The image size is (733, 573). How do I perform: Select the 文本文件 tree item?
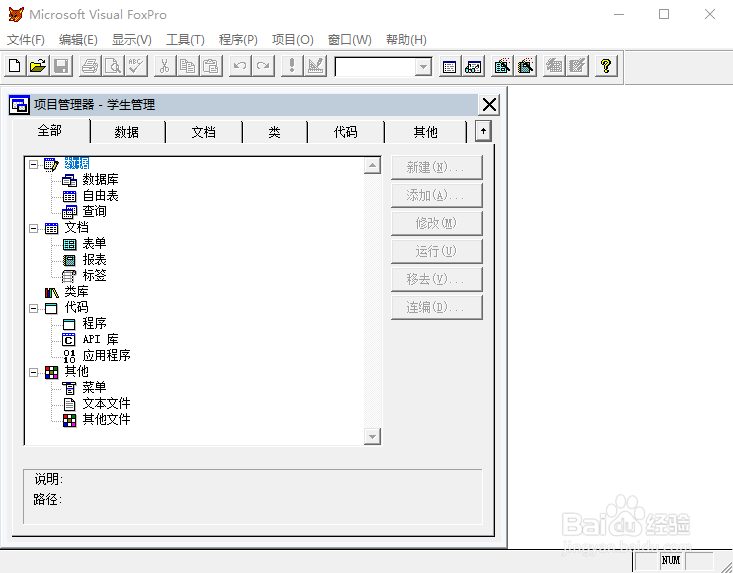tap(107, 403)
